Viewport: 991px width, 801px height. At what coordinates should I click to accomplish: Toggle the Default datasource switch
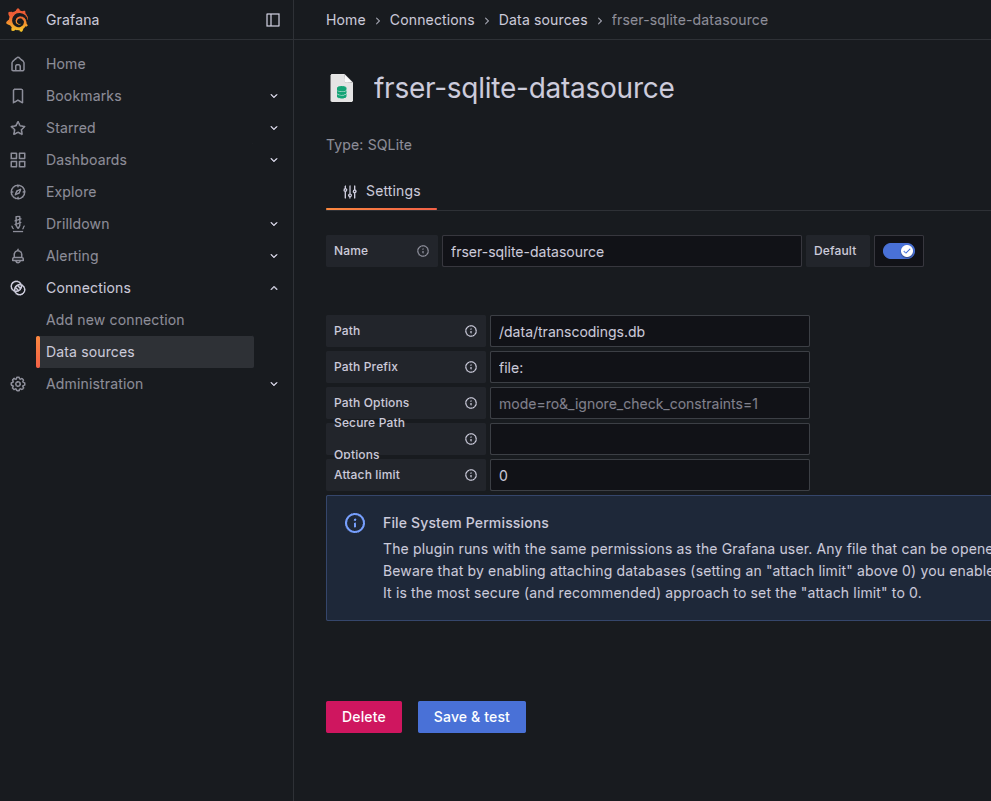[898, 251]
